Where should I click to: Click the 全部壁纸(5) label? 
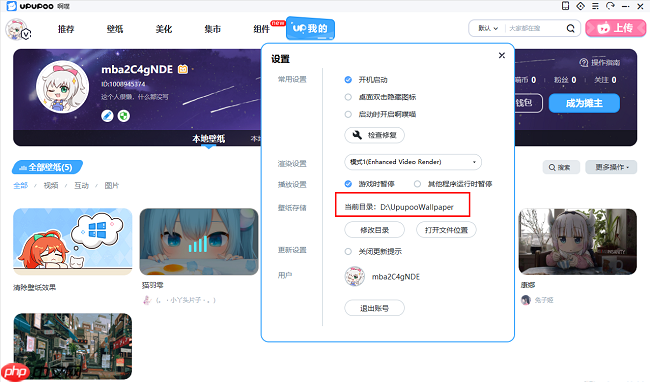pyautogui.click(x=47, y=167)
